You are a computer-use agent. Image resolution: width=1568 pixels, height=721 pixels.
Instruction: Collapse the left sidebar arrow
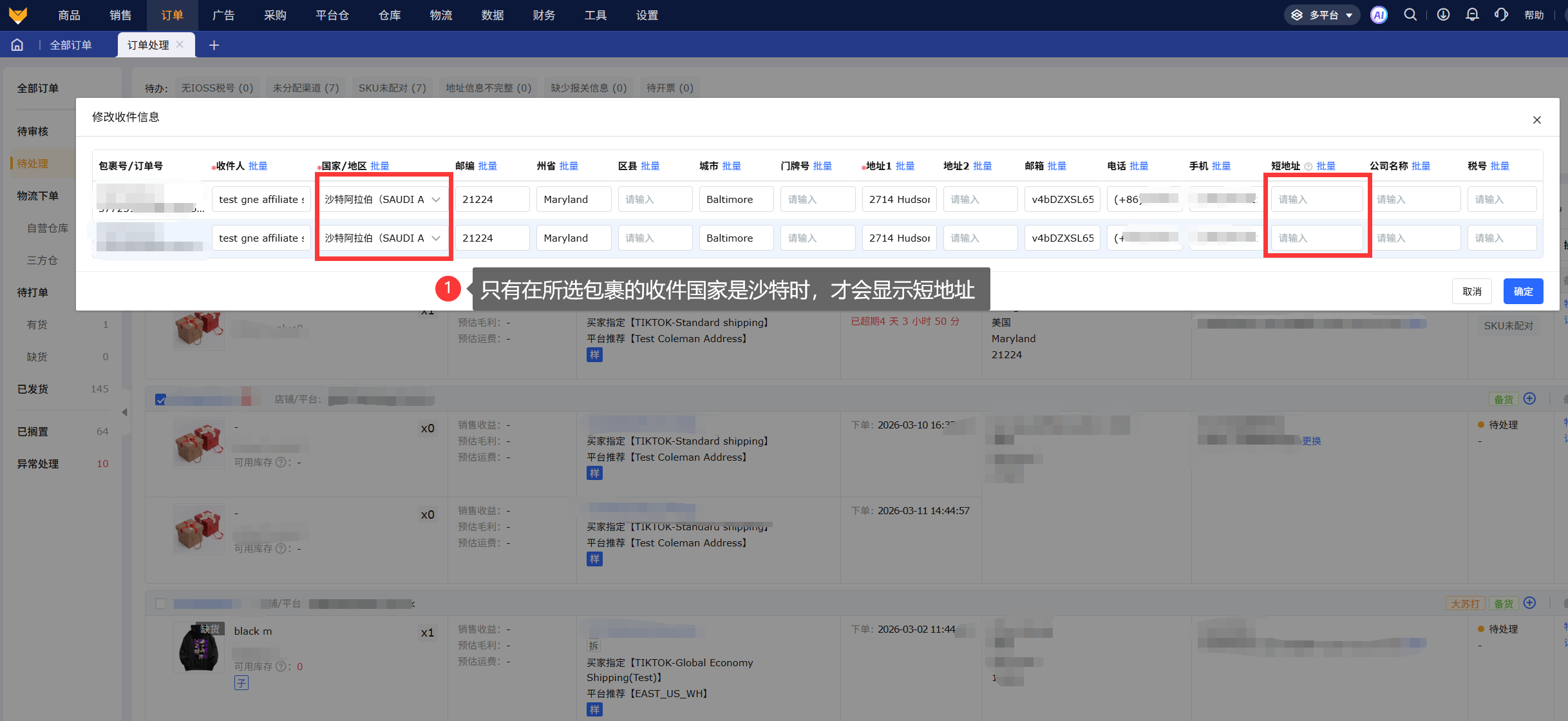coord(124,412)
